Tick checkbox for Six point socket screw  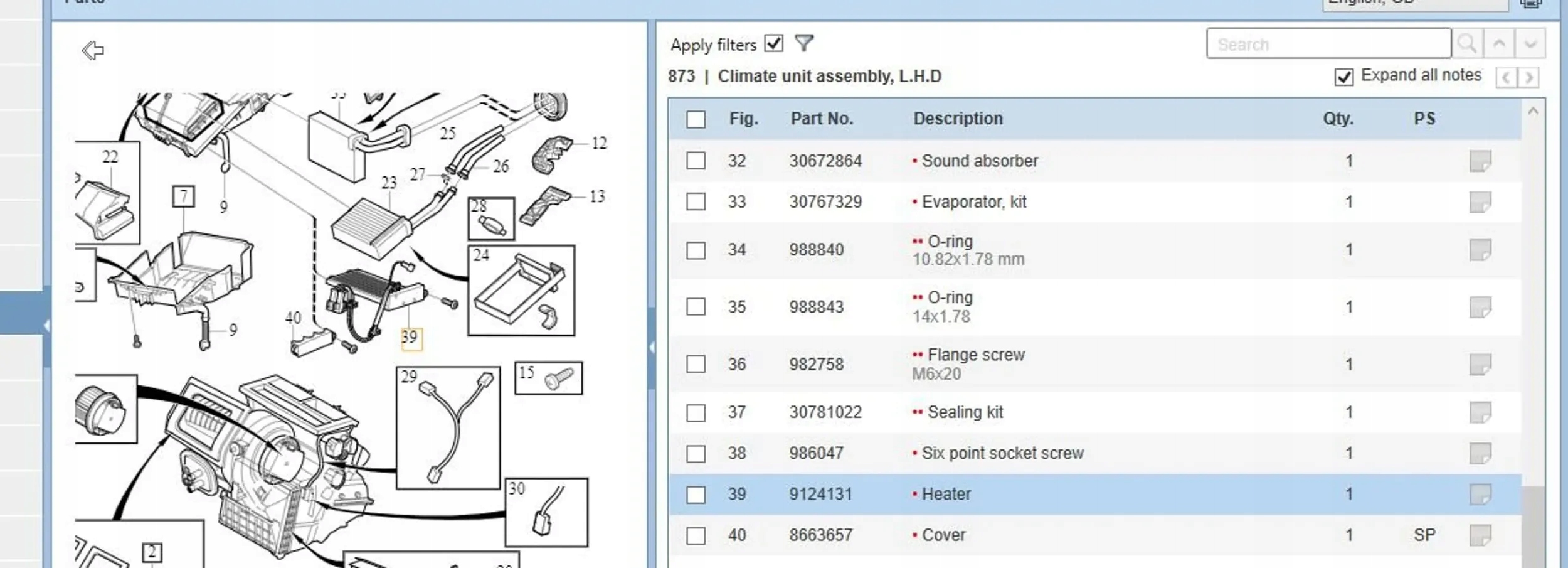tap(696, 454)
